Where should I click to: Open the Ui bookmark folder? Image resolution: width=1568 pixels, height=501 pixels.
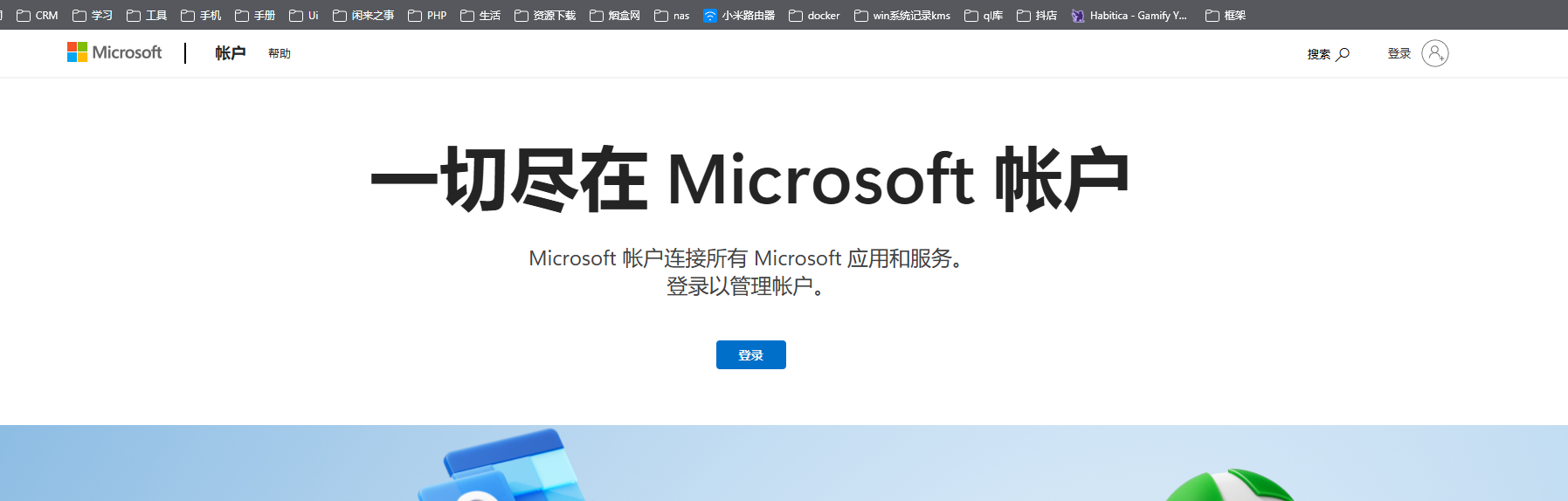pos(304,15)
